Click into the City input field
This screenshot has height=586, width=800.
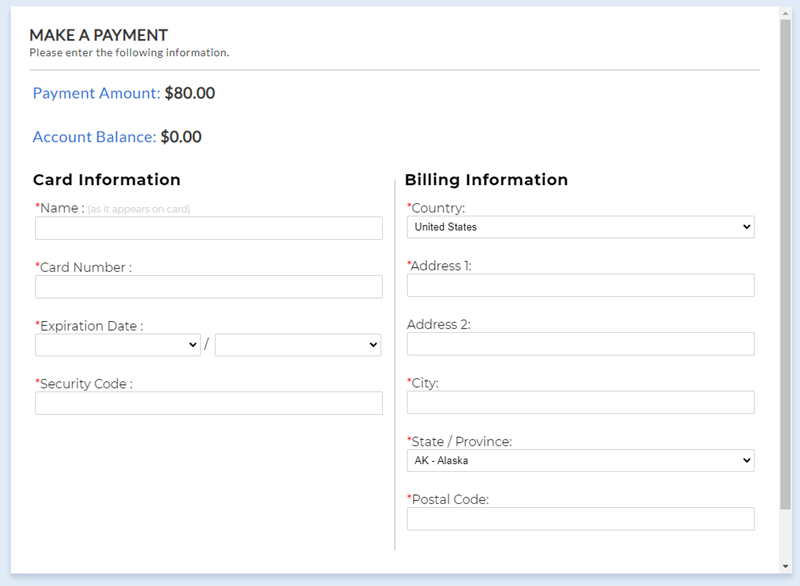pos(580,402)
